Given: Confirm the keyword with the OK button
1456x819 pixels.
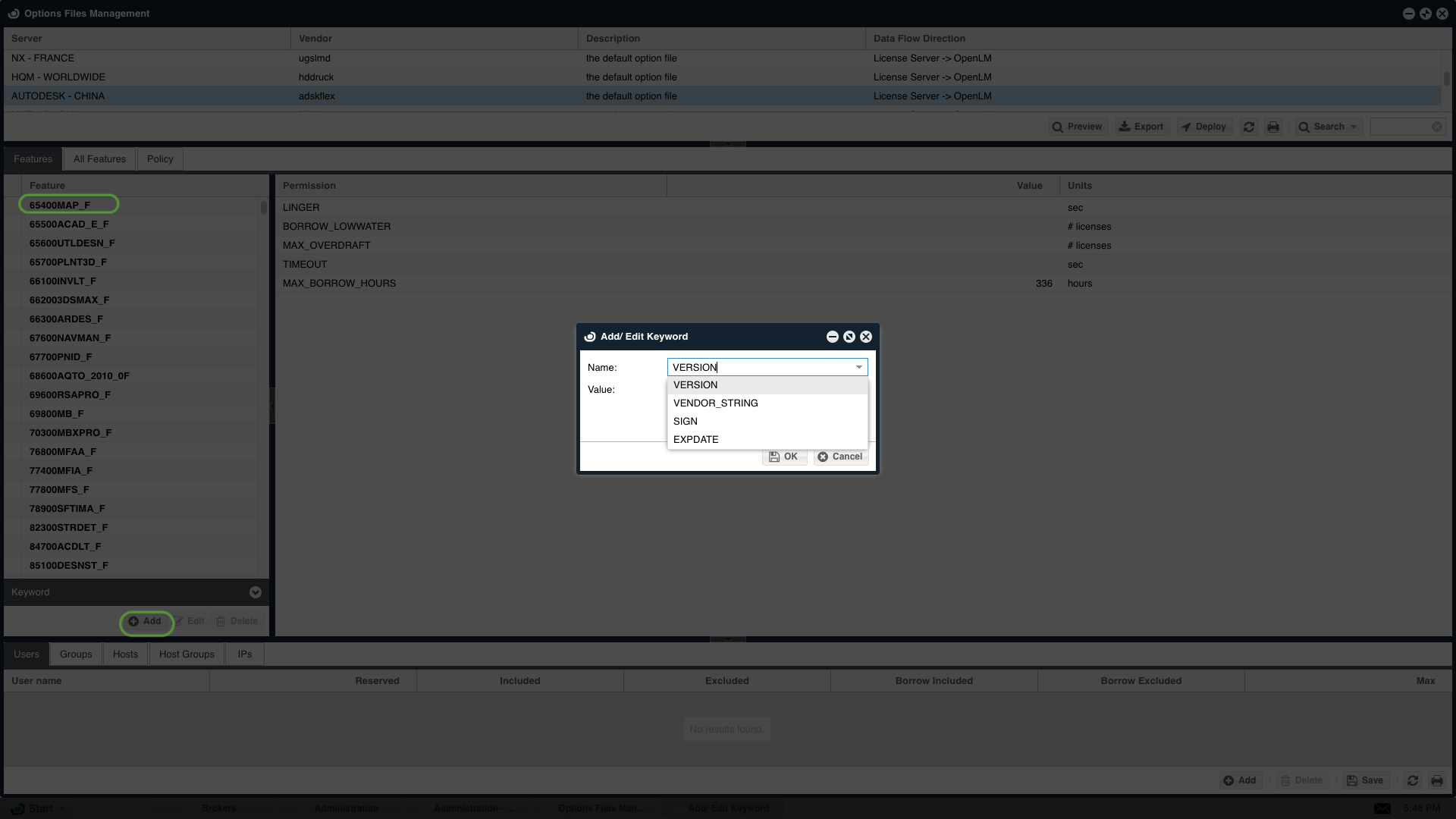Looking at the screenshot, I should point(783,457).
